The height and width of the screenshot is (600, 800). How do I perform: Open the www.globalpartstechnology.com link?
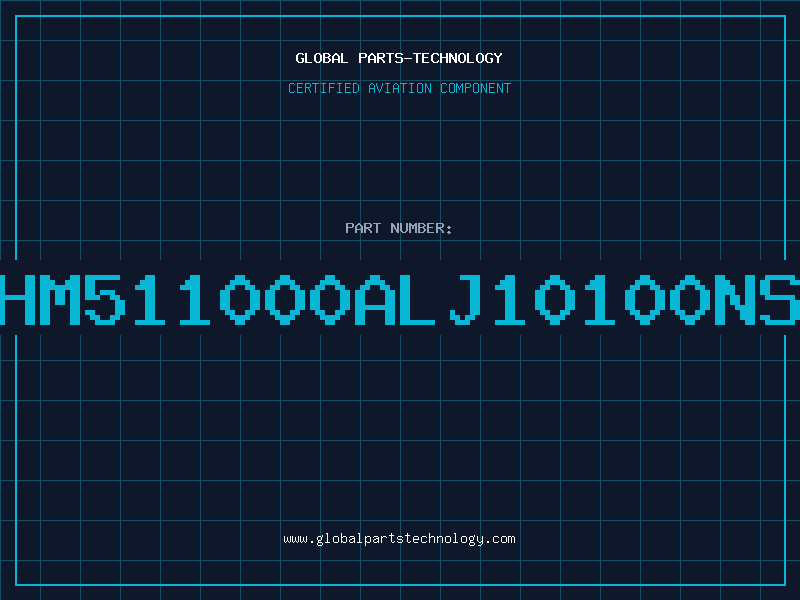click(399, 539)
